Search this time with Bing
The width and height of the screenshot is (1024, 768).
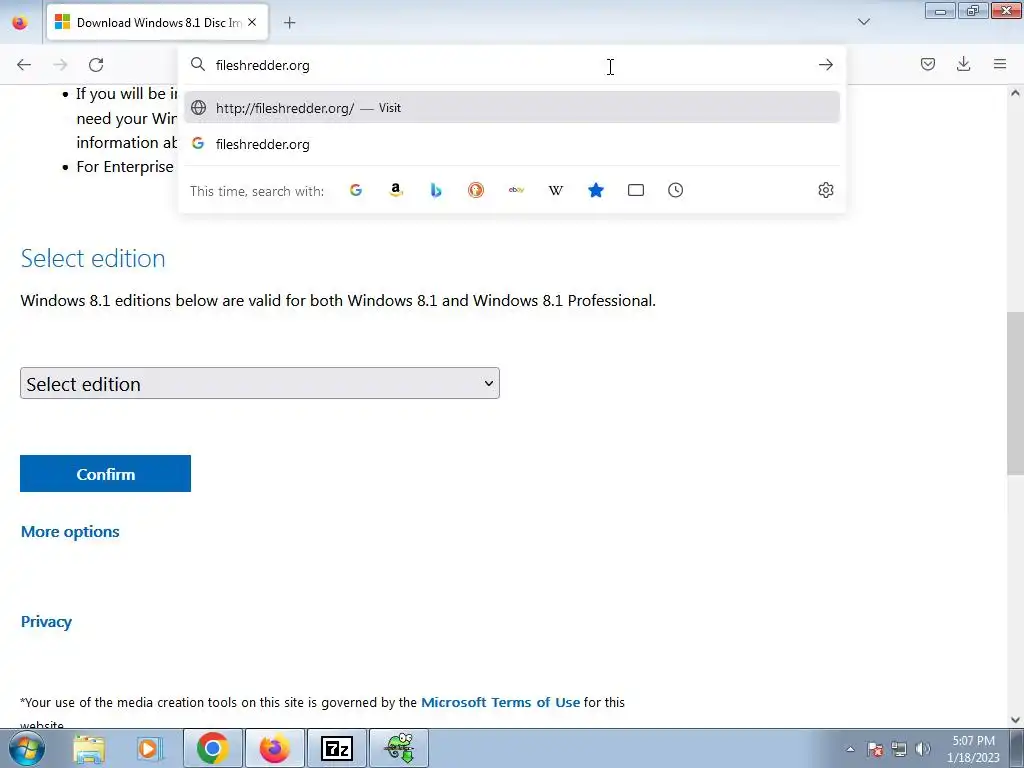tap(436, 190)
